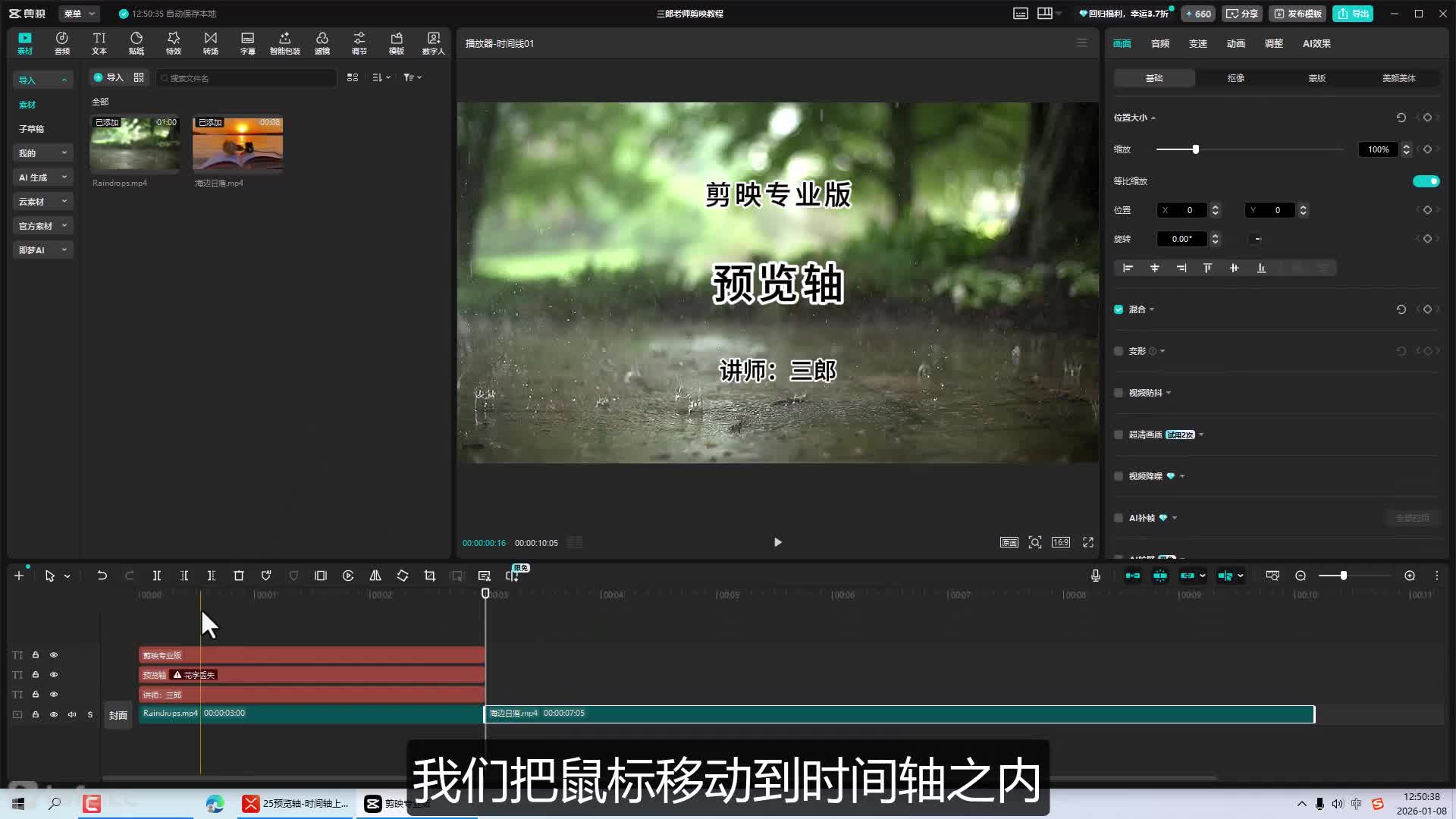1456x819 pixels.
Task: Click the mirror flip icon
Action: tap(375, 576)
